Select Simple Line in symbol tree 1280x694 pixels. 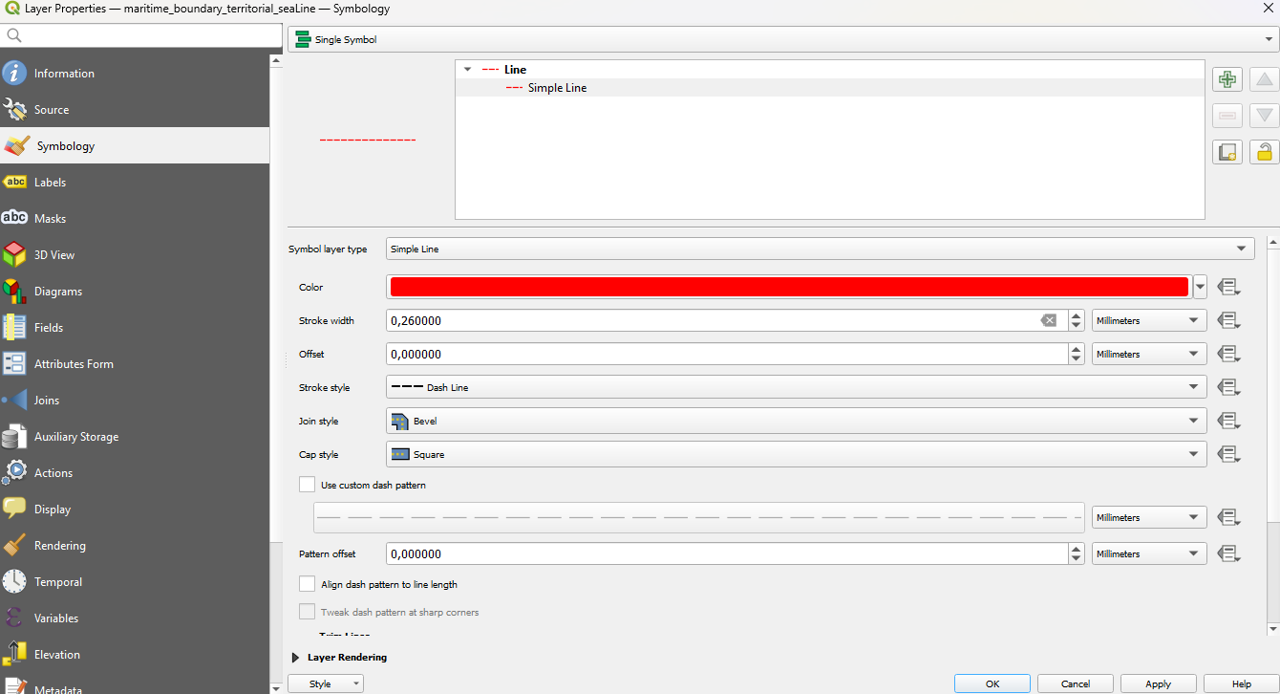[557, 88]
